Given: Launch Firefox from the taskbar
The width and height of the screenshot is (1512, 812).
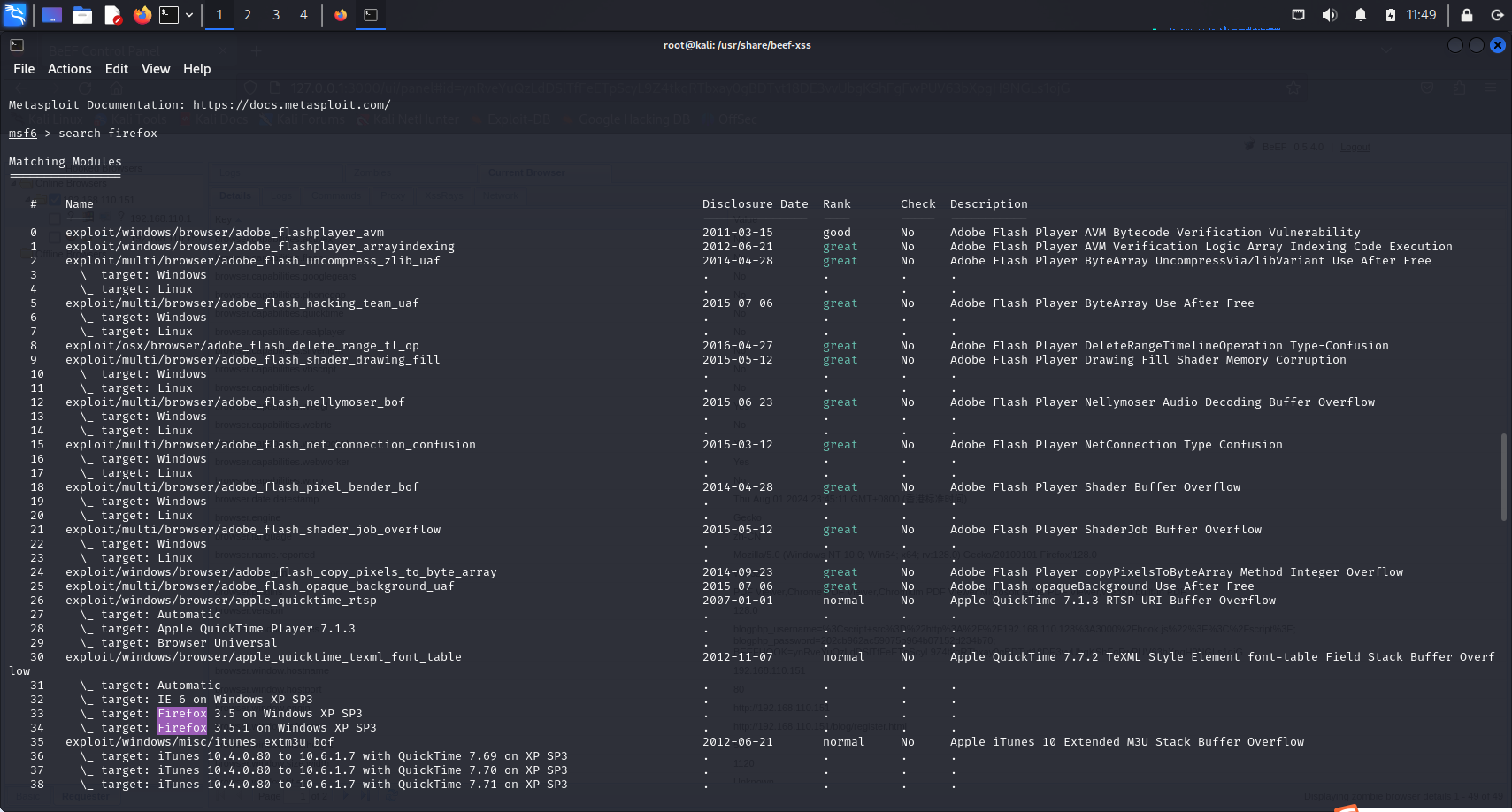Looking at the screenshot, I should 141,15.
